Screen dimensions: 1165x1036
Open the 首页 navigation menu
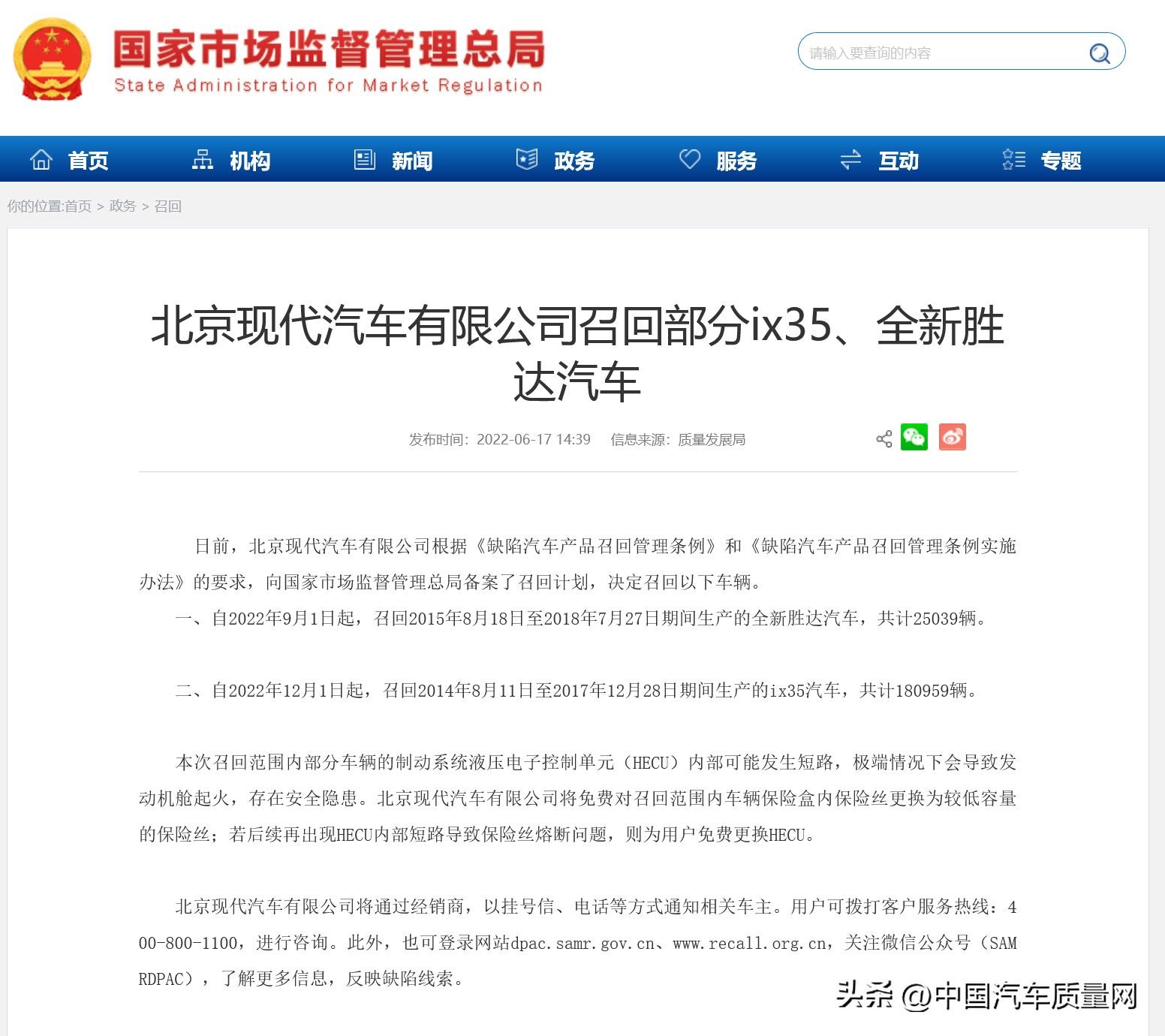tap(88, 161)
